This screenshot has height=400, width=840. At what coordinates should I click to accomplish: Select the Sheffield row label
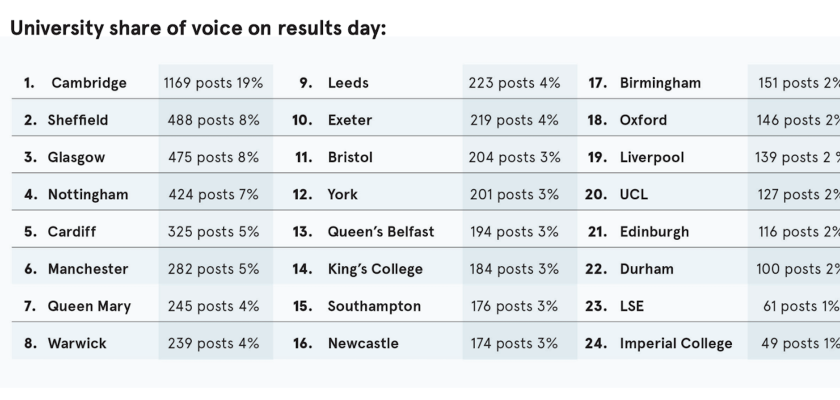pyautogui.click(x=78, y=120)
